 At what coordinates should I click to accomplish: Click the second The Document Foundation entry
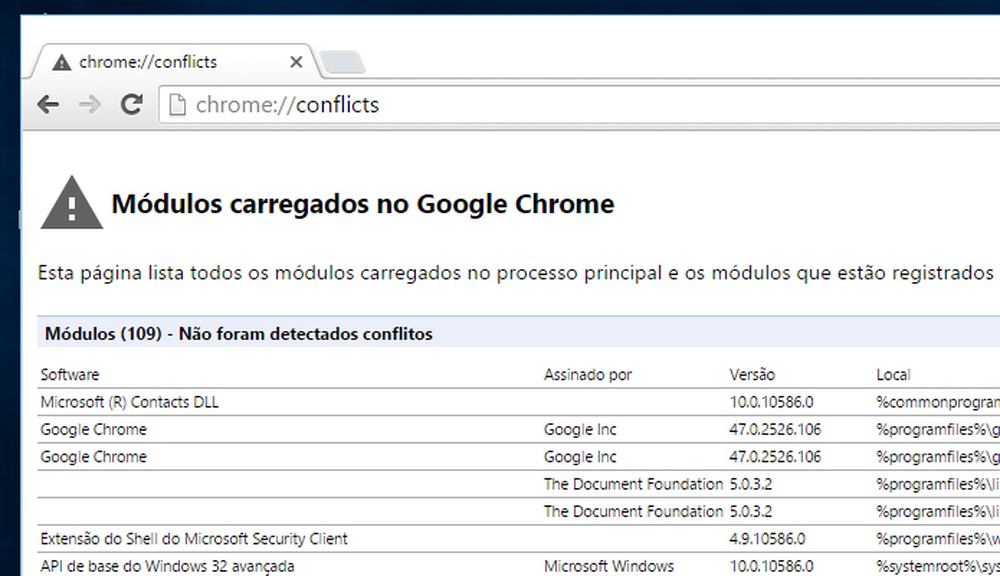[x=633, y=512]
